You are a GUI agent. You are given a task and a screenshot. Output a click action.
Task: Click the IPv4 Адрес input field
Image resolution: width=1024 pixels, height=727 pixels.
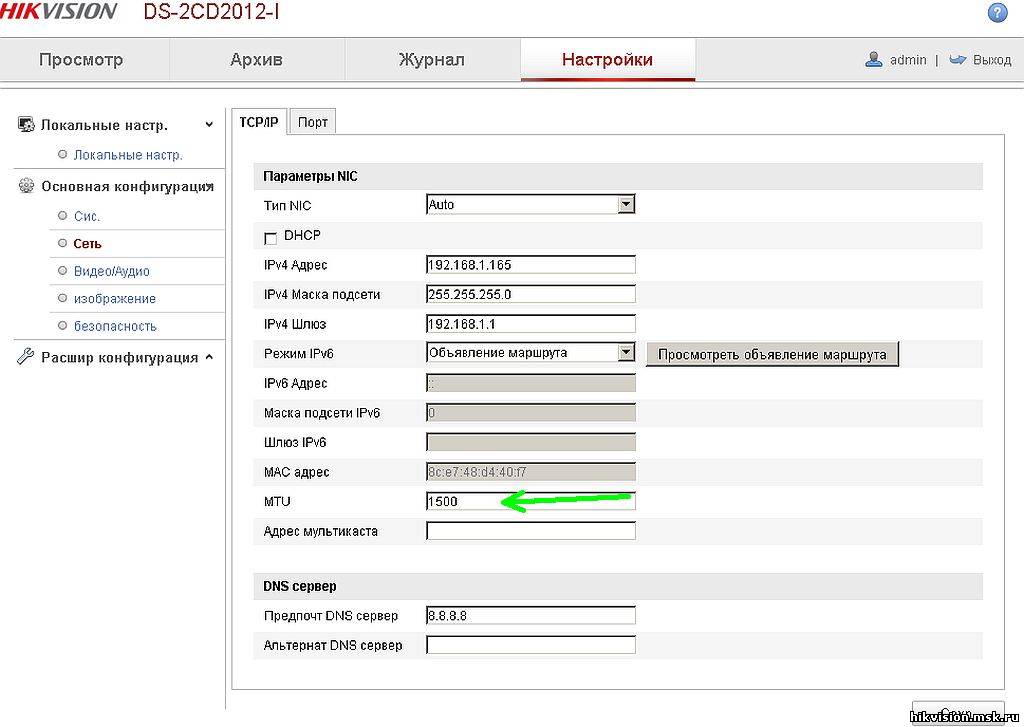pos(530,265)
